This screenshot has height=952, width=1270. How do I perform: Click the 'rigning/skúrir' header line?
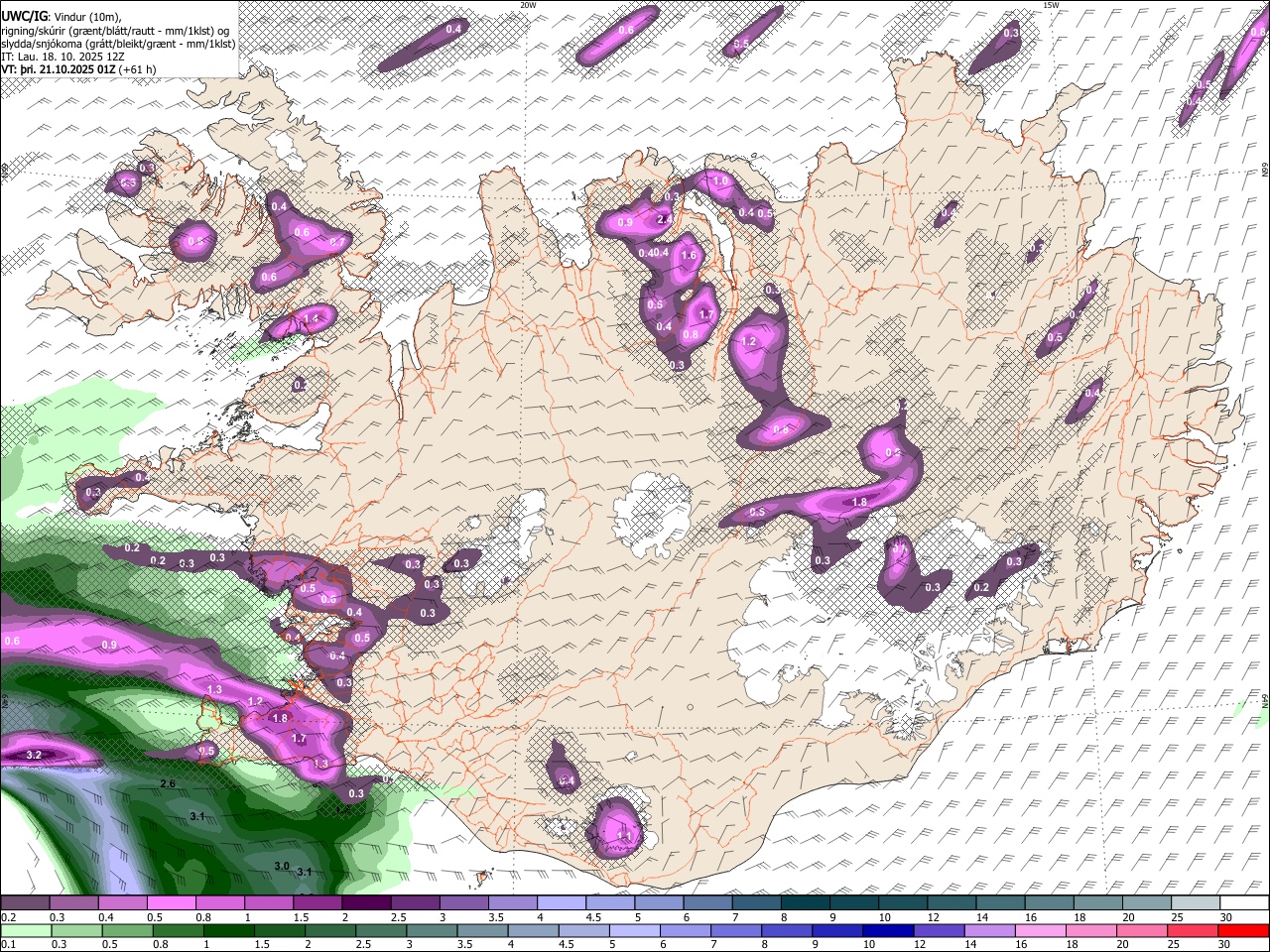(117, 30)
